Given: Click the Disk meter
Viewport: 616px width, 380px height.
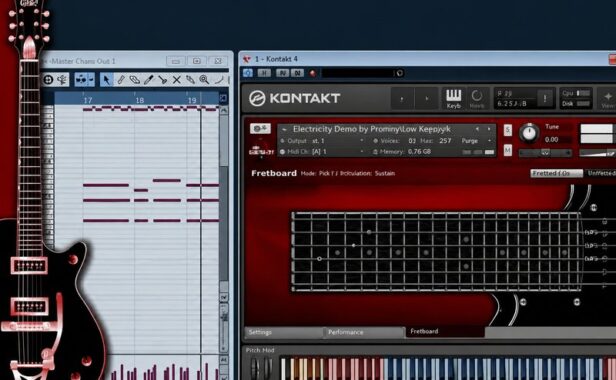Looking at the screenshot, I should pyautogui.click(x=576, y=104).
